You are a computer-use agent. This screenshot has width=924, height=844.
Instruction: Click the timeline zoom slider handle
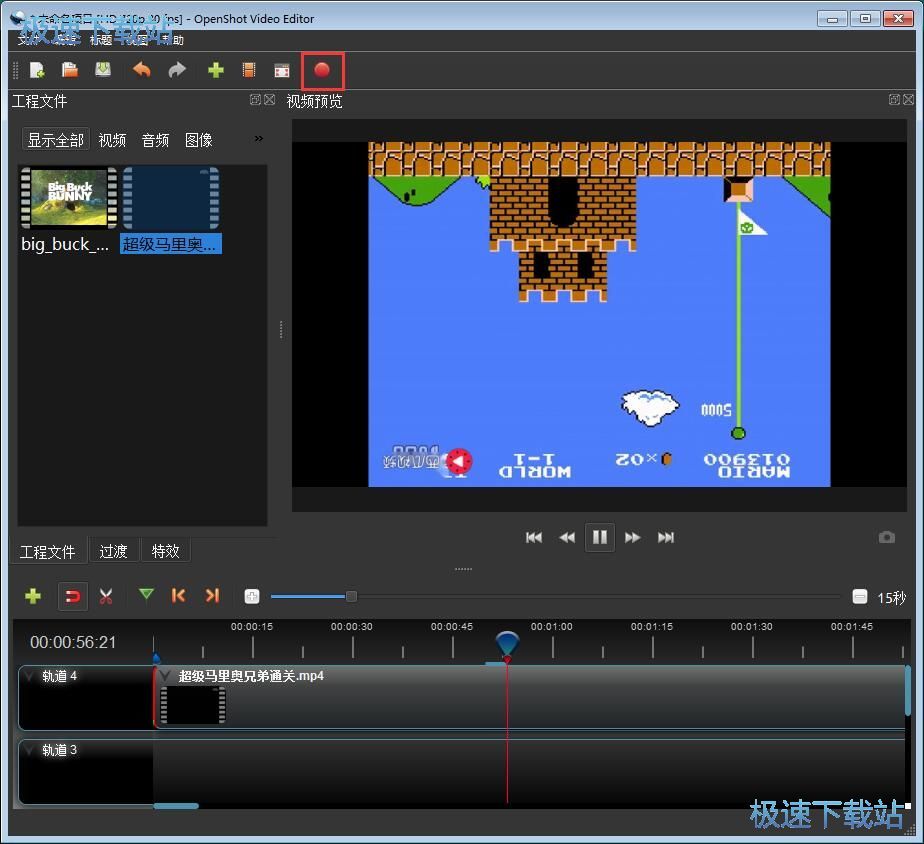tap(351, 596)
